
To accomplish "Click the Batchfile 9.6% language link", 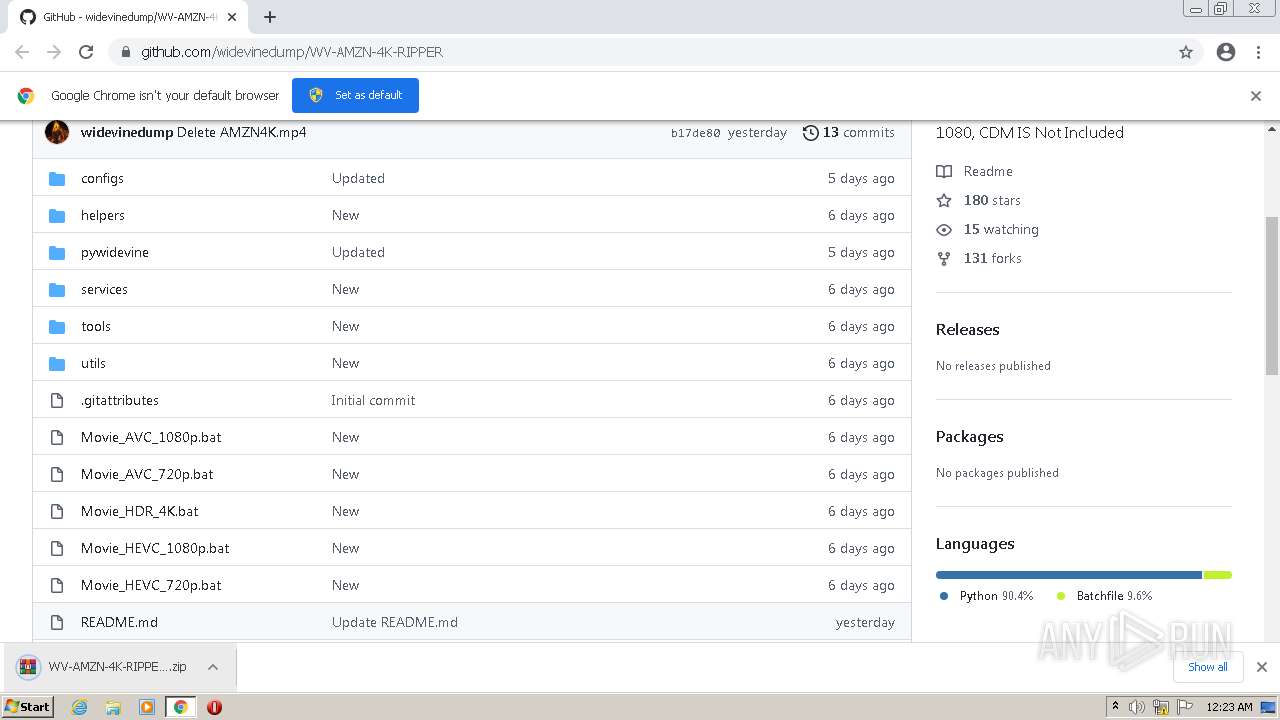I will coord(1105,596).
